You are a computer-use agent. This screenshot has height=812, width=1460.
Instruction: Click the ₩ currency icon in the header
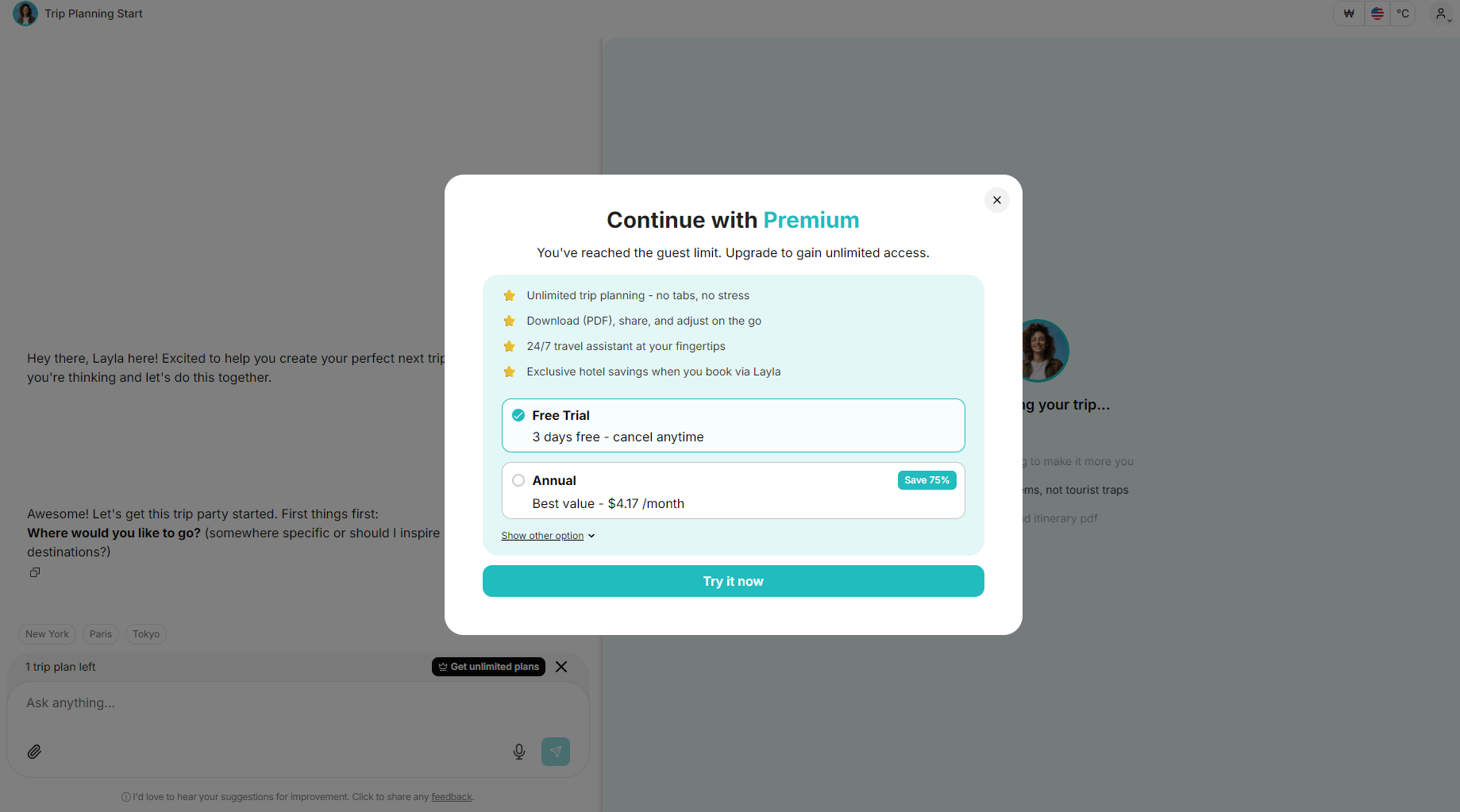(1348, 13)
